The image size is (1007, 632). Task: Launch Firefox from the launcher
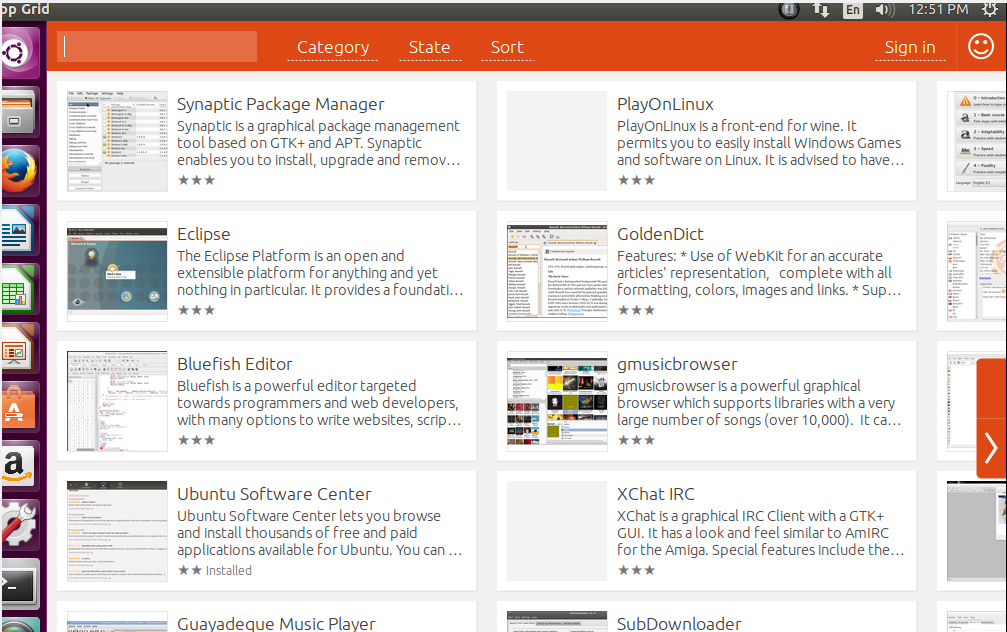click(x=19, y=171)
